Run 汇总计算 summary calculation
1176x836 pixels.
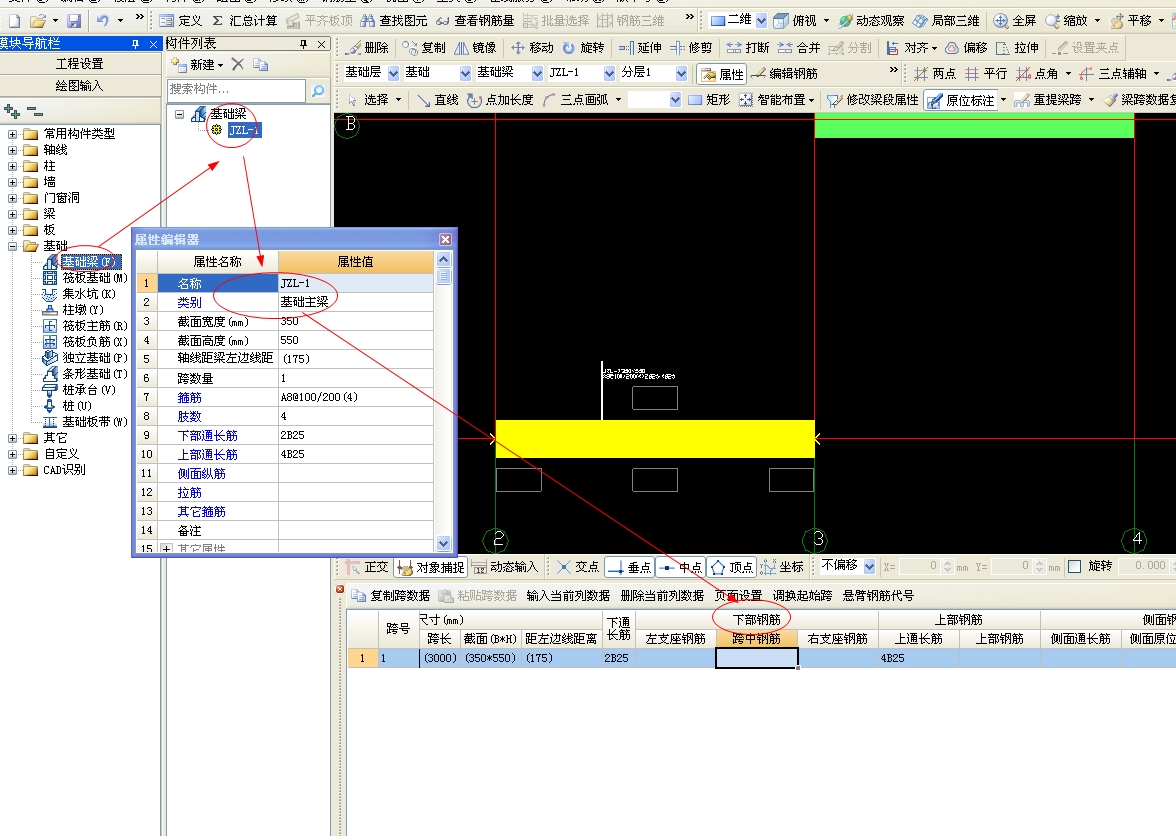(x=244, y=20)
